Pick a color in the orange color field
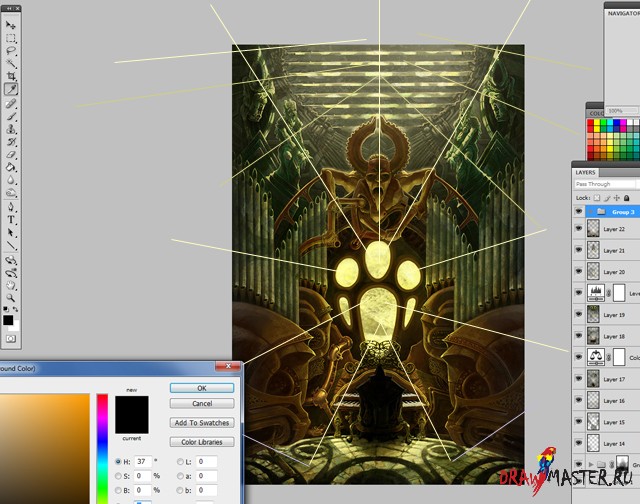The height and width of the screenshot is (504, 640). [44, 449]
